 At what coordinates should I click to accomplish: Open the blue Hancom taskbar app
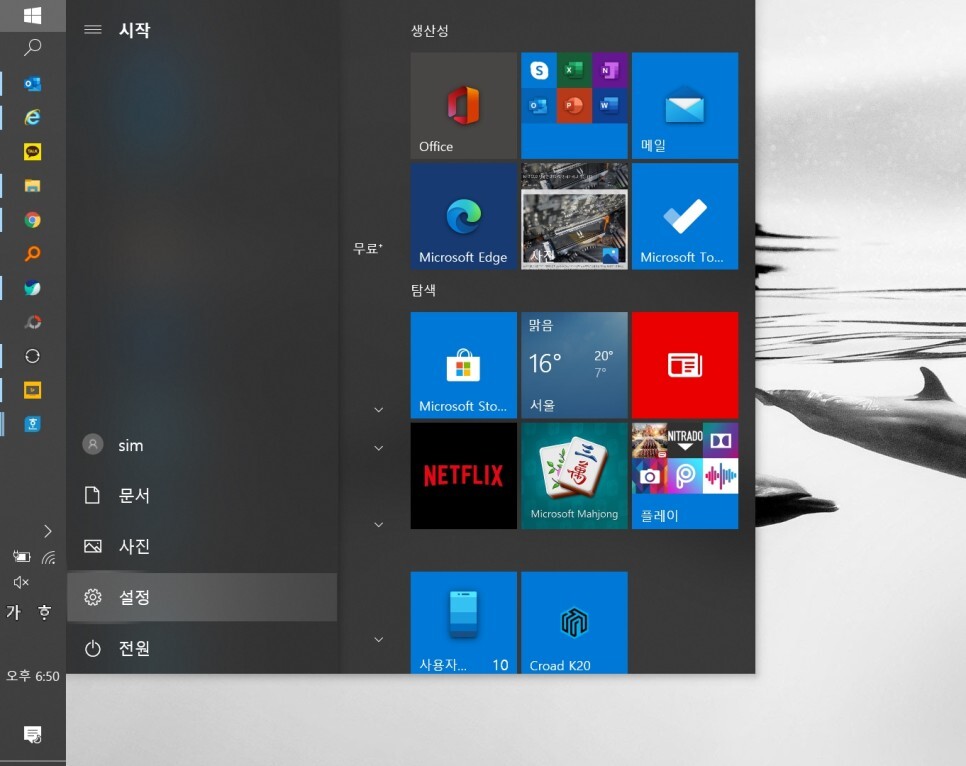tap(32, 424)
